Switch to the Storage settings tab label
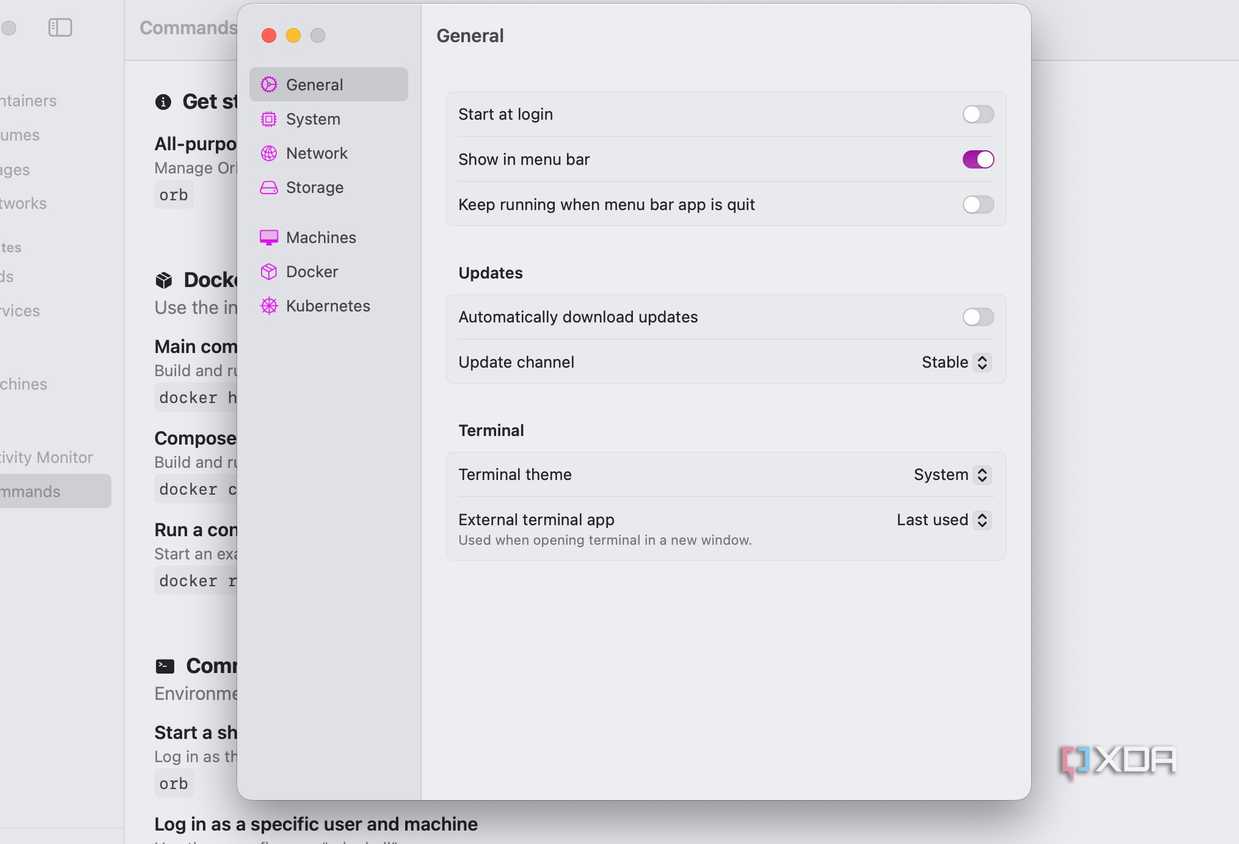 point(315,187)
